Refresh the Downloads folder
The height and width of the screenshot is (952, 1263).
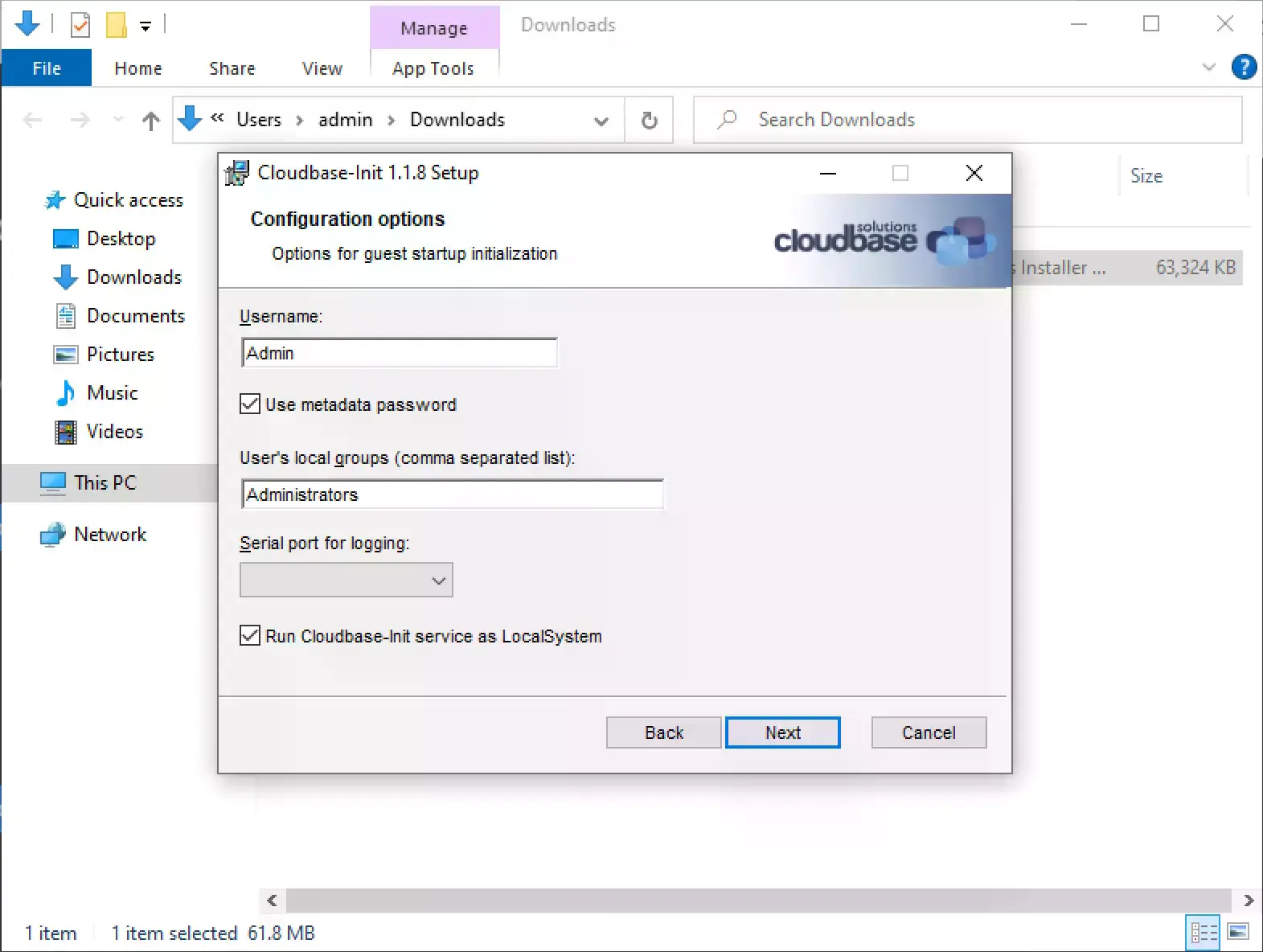pos(650,121)
